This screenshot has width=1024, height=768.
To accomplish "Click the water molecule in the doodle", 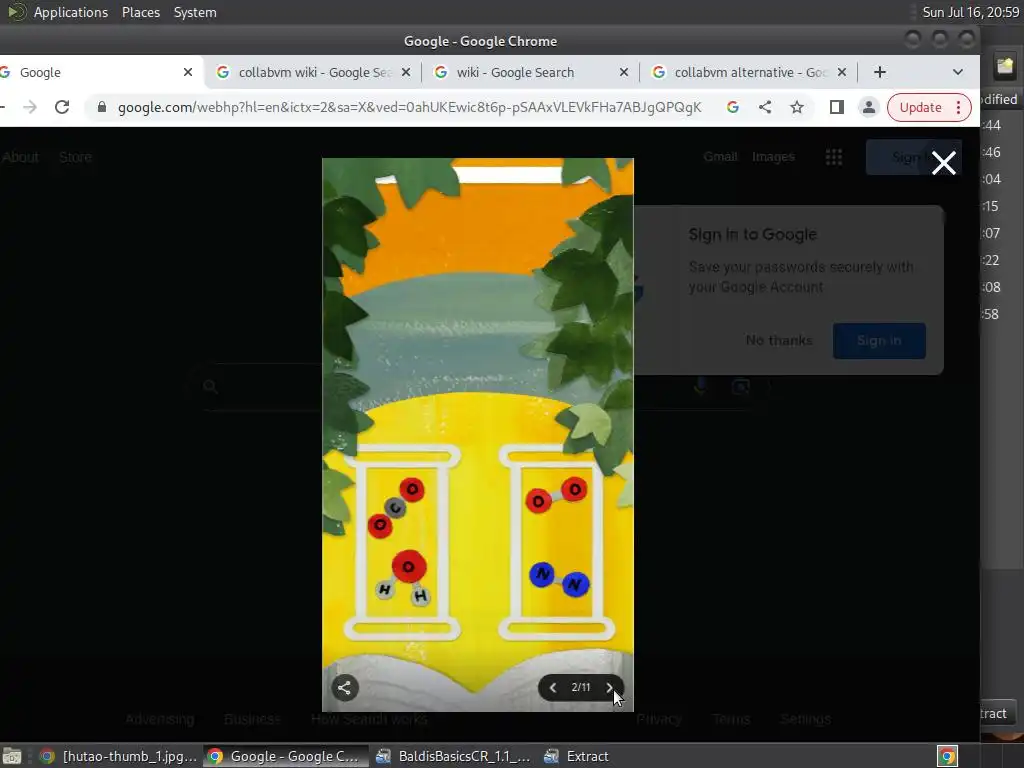I will pyautogui.click(x=404, y=577).
